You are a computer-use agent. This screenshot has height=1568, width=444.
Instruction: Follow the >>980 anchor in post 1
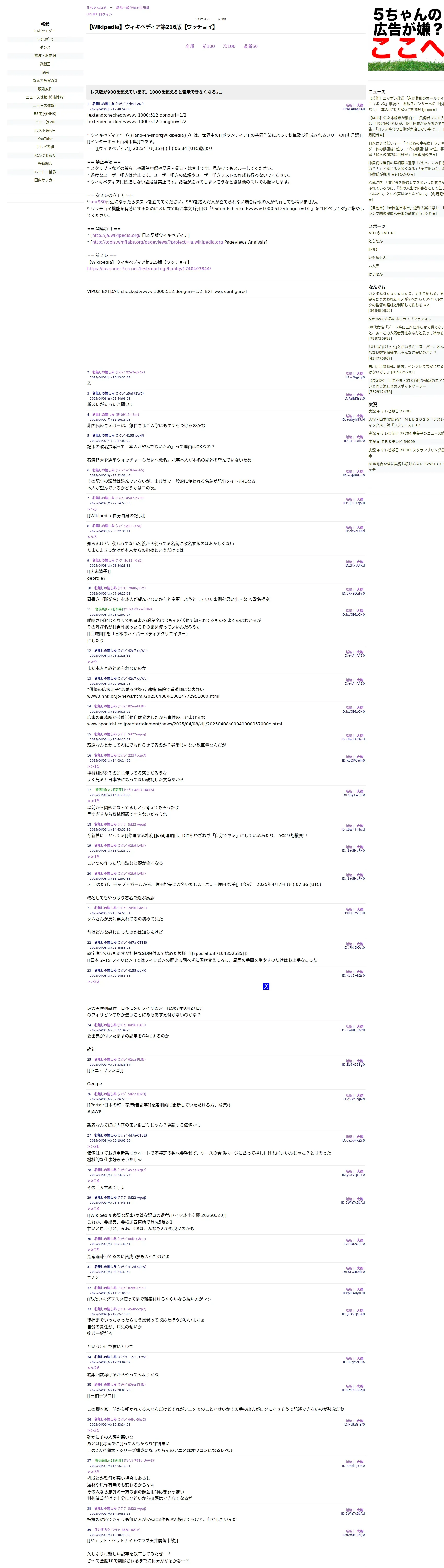pos(97,201)
